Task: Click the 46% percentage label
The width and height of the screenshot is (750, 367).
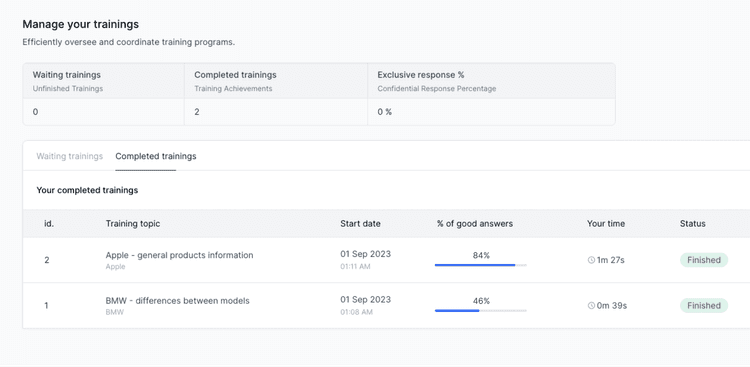Action: (x=481, y=301)
